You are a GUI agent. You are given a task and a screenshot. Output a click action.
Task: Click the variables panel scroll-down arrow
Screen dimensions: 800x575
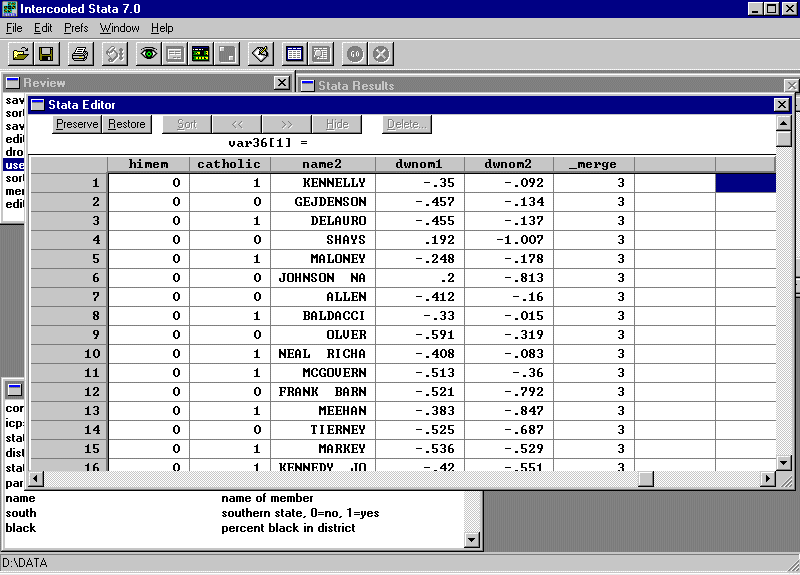click(x=473, y=541)
